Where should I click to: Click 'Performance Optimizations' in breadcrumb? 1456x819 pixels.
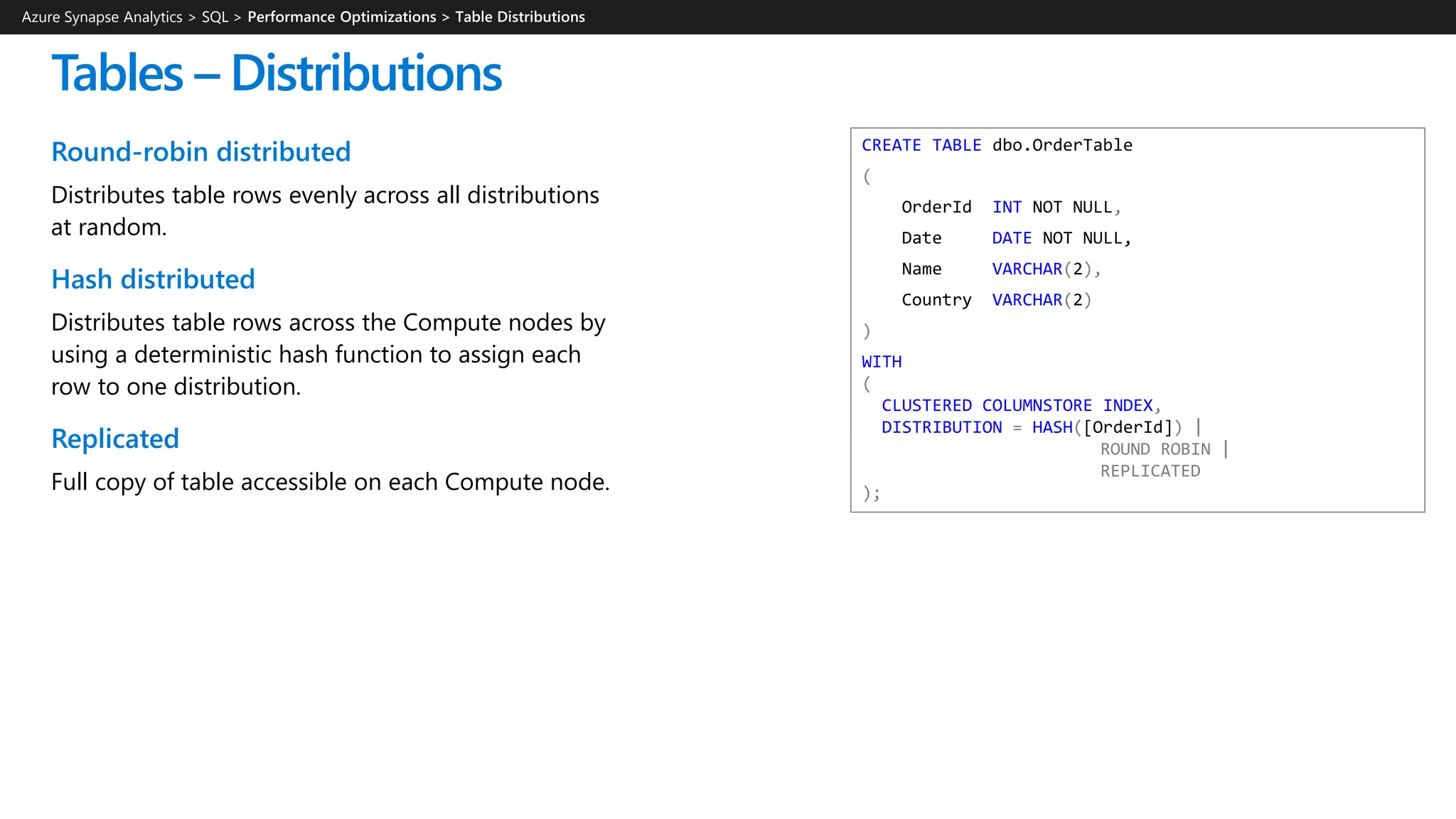[x=342, y=17]
